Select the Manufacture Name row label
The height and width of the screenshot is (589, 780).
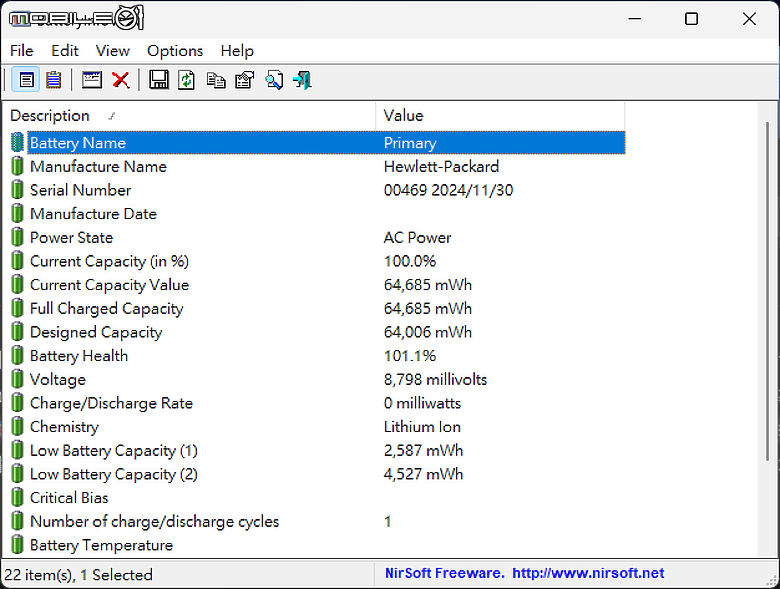point(98,166)
